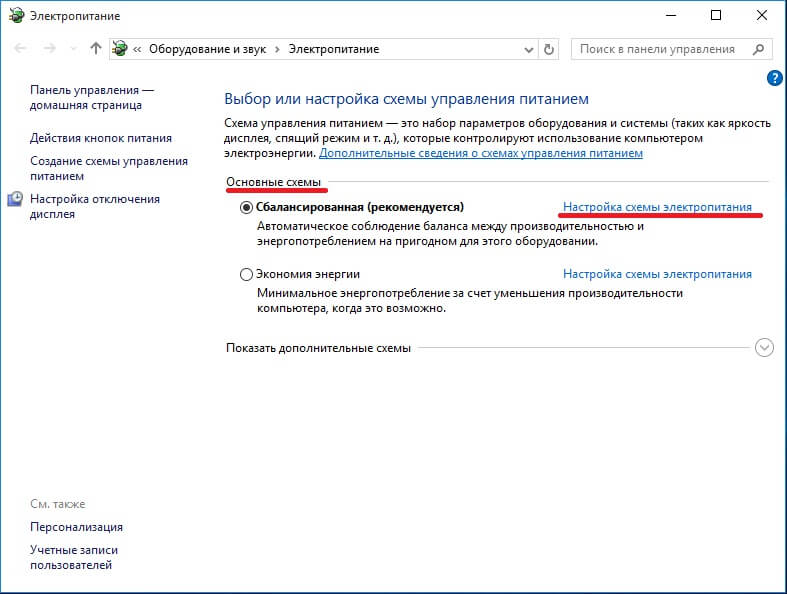Click the Электропитание title bar icon
787x594 pixels.
click(x=14, y=15)
